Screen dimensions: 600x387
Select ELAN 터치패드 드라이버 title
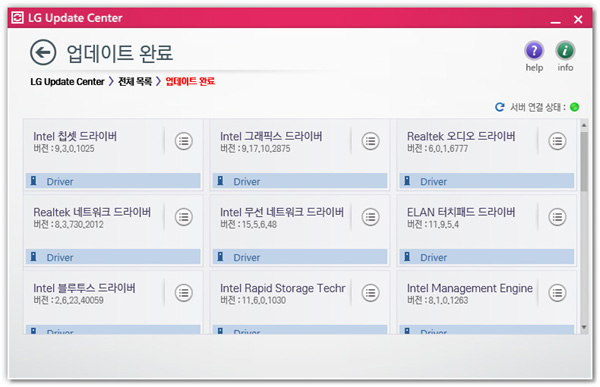coord(461,212)
